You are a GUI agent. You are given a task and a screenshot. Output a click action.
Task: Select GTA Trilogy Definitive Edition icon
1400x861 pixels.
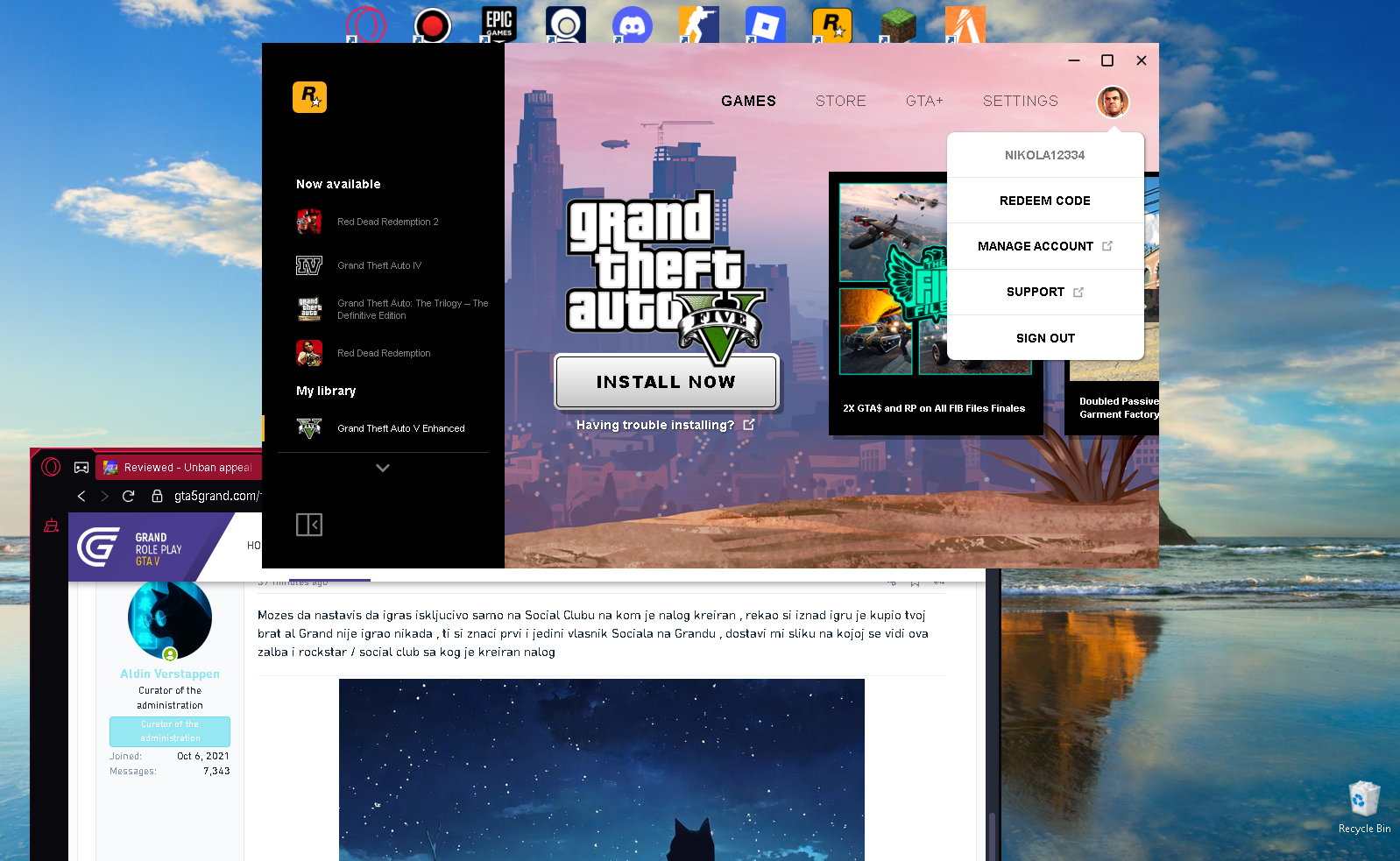[309, 309]
